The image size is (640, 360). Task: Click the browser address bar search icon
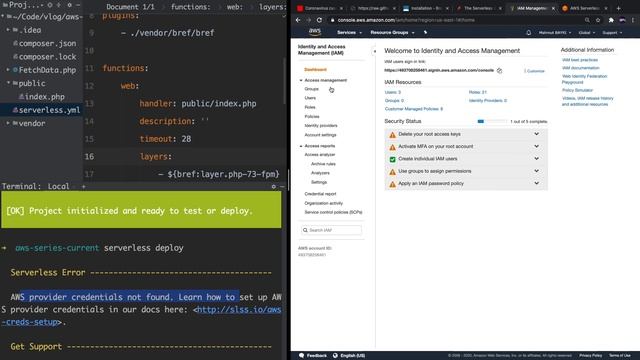pos(587,20)
